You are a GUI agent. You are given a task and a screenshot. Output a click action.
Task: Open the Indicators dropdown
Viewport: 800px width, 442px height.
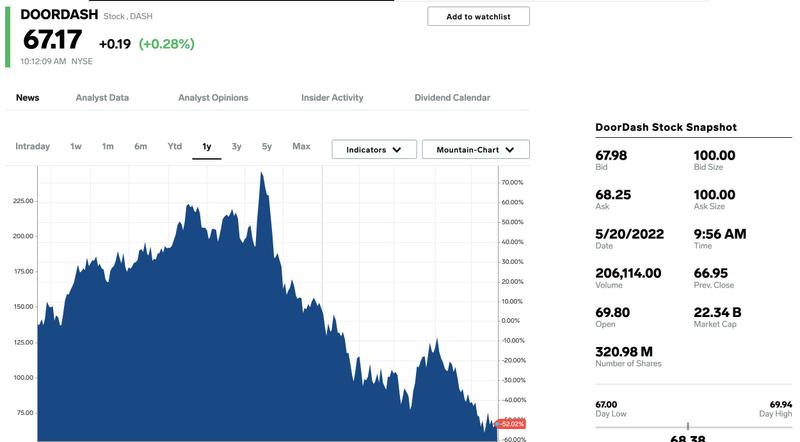point(374,150)
